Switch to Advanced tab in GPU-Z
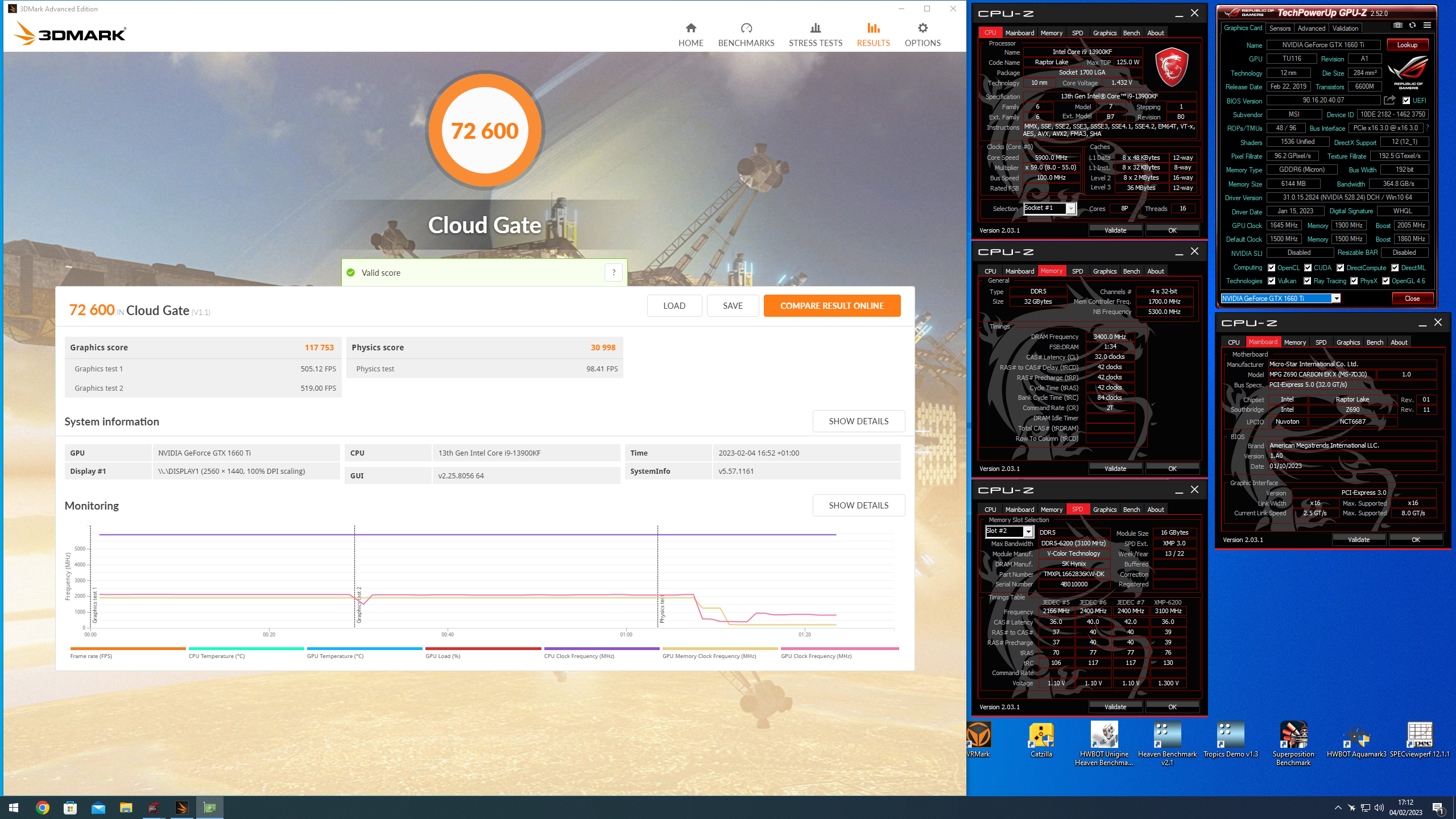 1311,28
